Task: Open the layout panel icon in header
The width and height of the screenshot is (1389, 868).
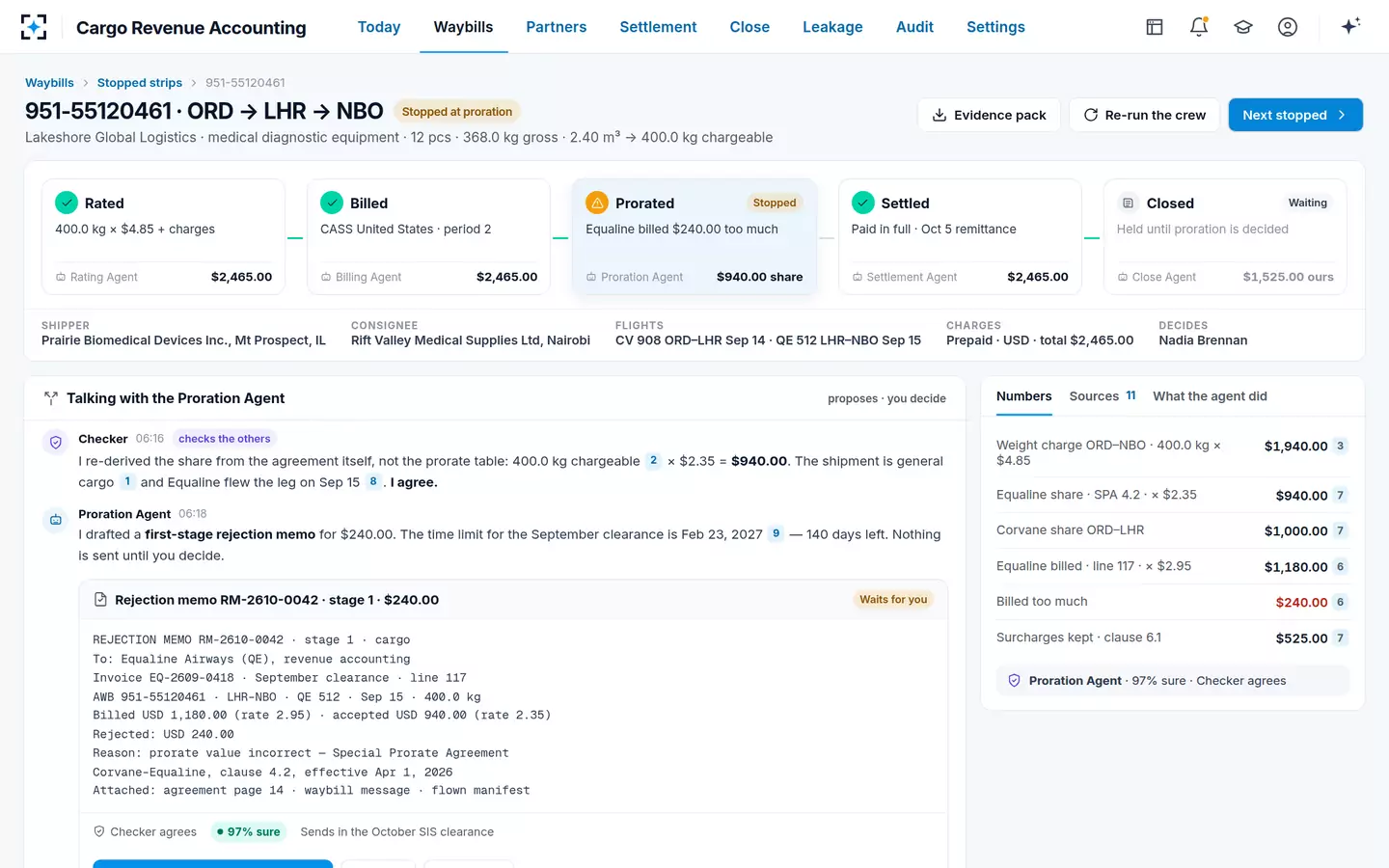Action: (1155, 27)
